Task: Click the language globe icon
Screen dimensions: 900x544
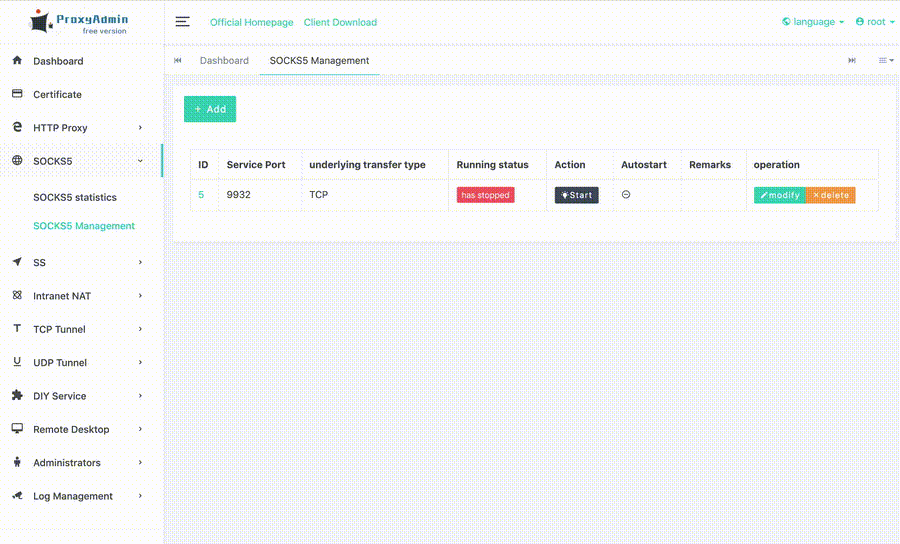Action: 786,22
